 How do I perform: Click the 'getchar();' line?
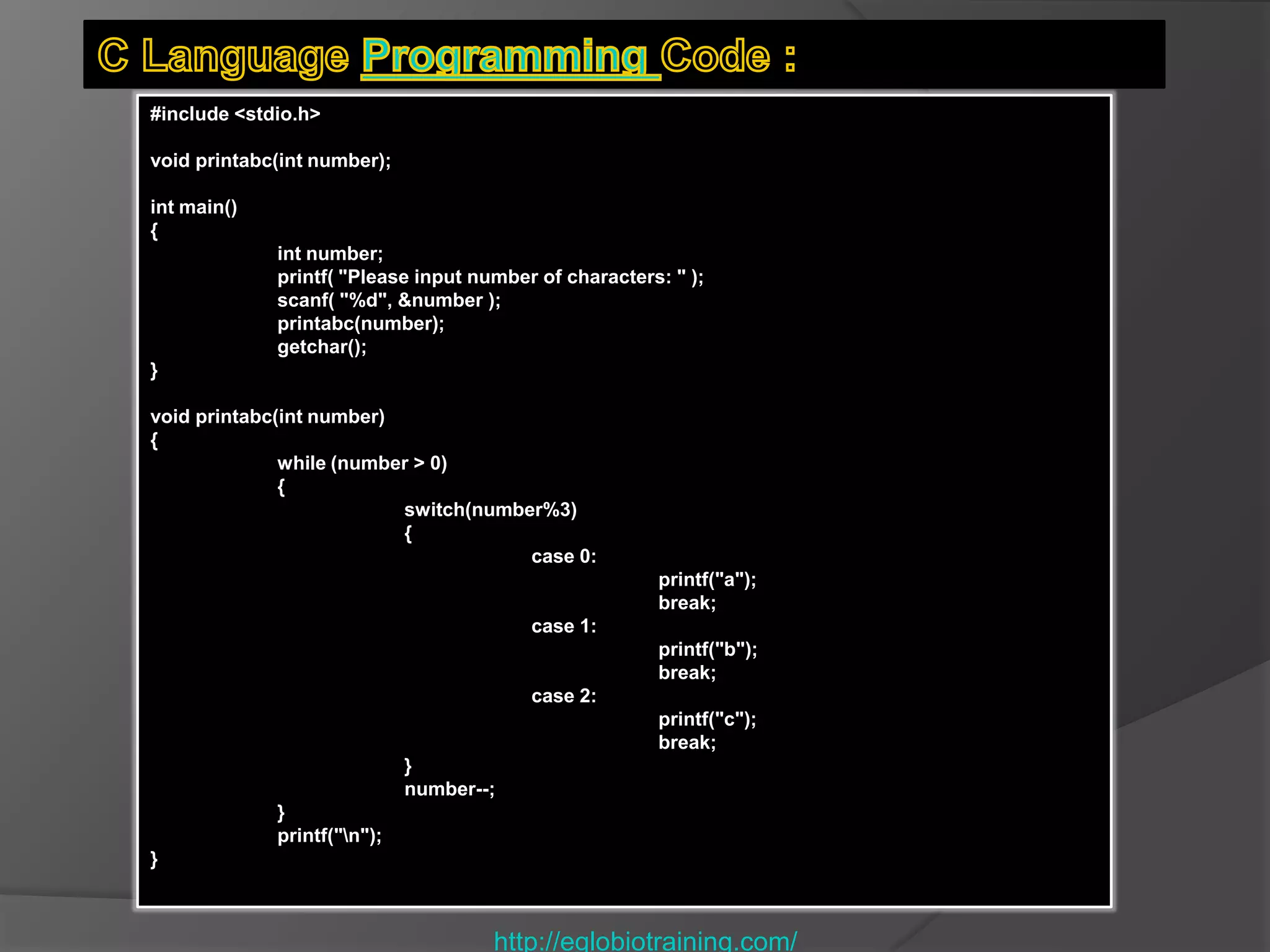[x=322, y=347]
